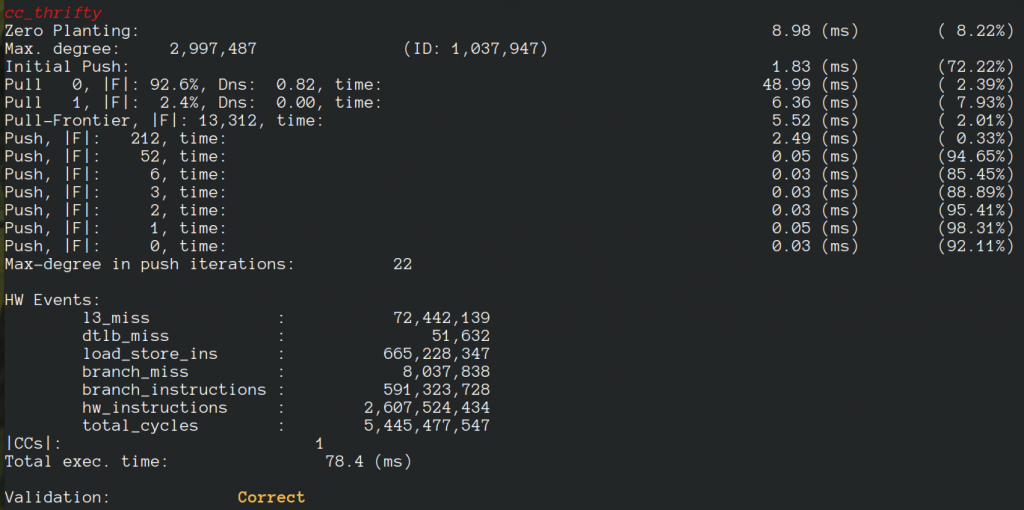This screenshot has height=510, width=1024.
Task: Click the red cc_thrifty title text
Action: click(53, 13)
